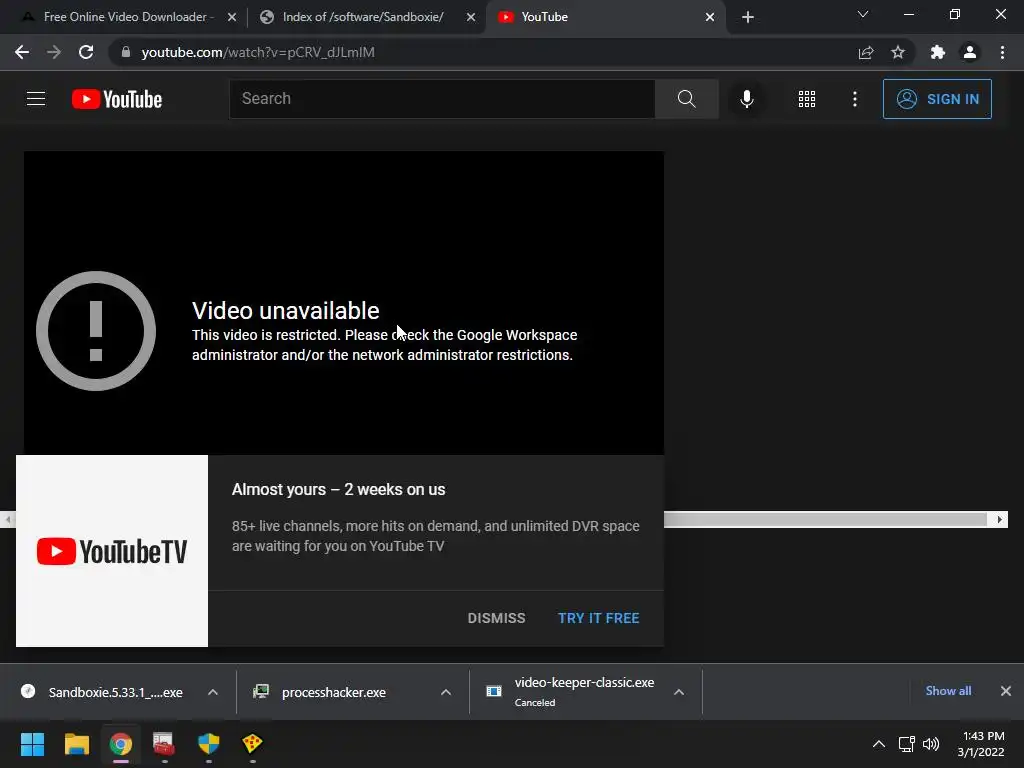This screenshot has height=768, width=1024.
Task: Open the blue-yellow shield taskbar app
Action: click(x=208, y=744)
